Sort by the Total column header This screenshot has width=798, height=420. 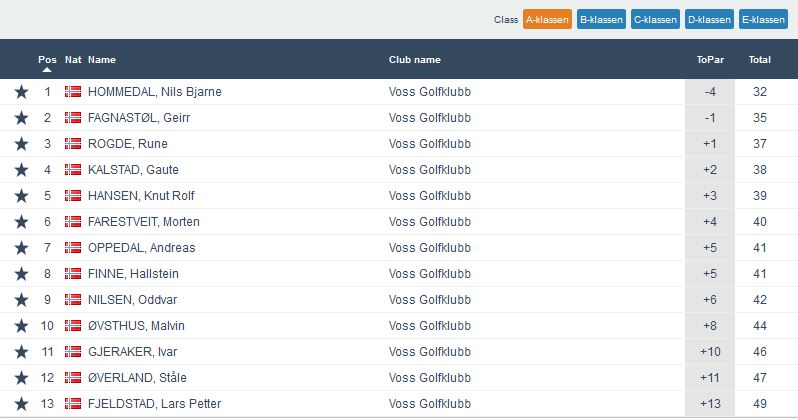click(759, 60)
